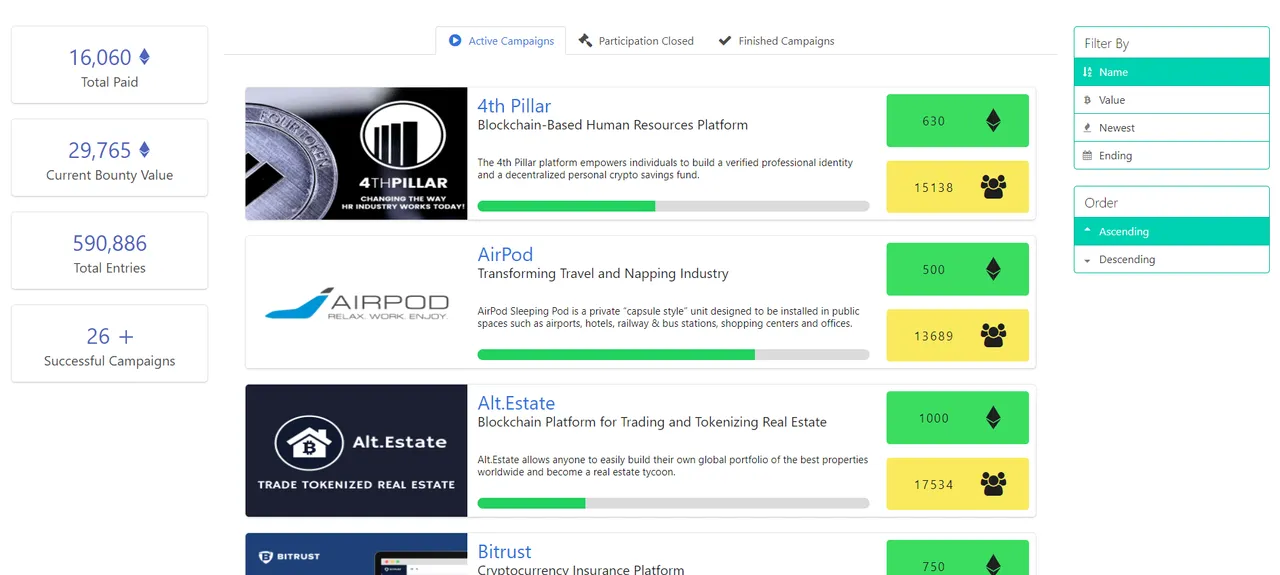Click the up caret beside Ascending
Screen dimensions: 1280x575
pos(1088,230)
